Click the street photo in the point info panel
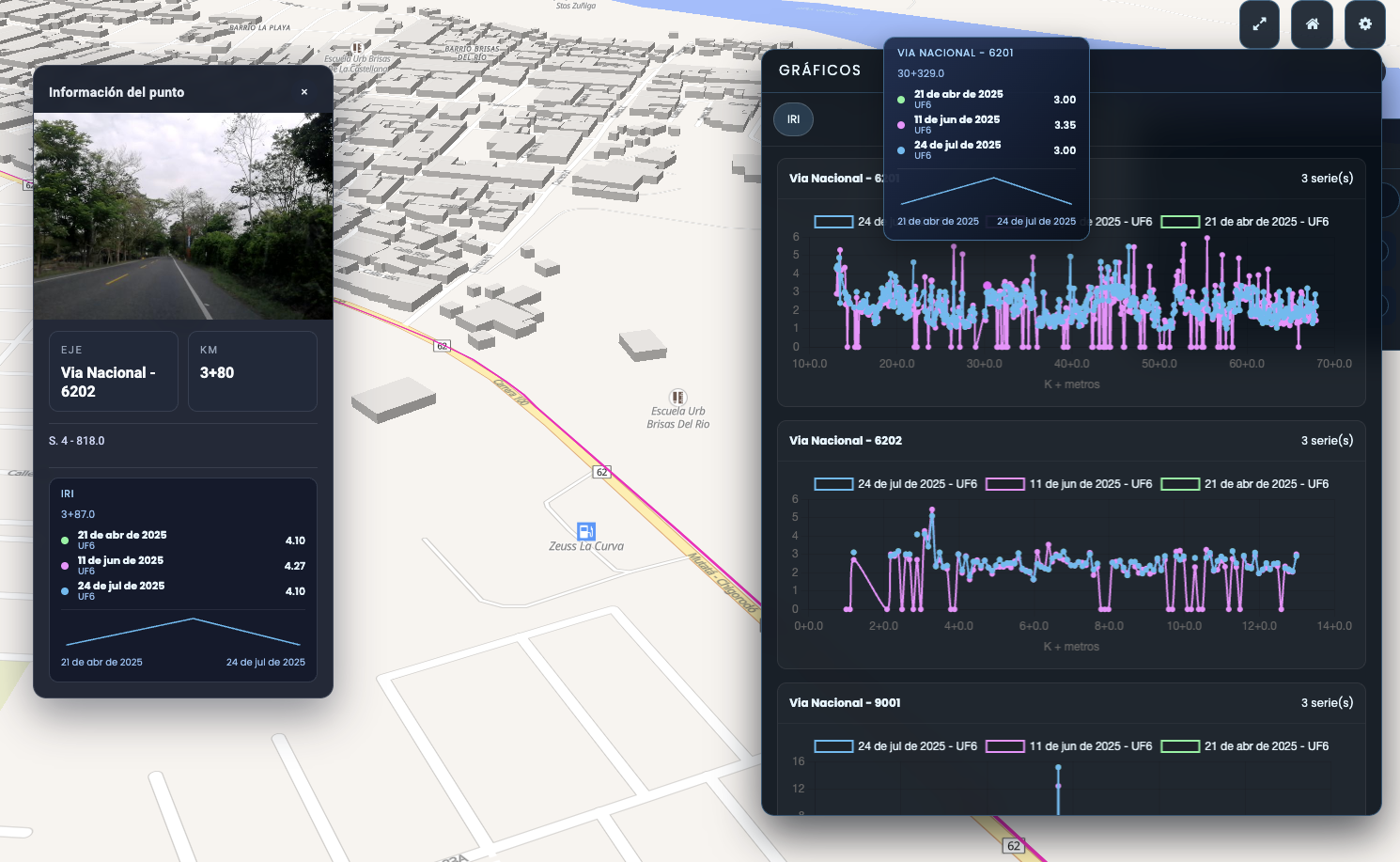1400x862 pixels. (183, 216)
